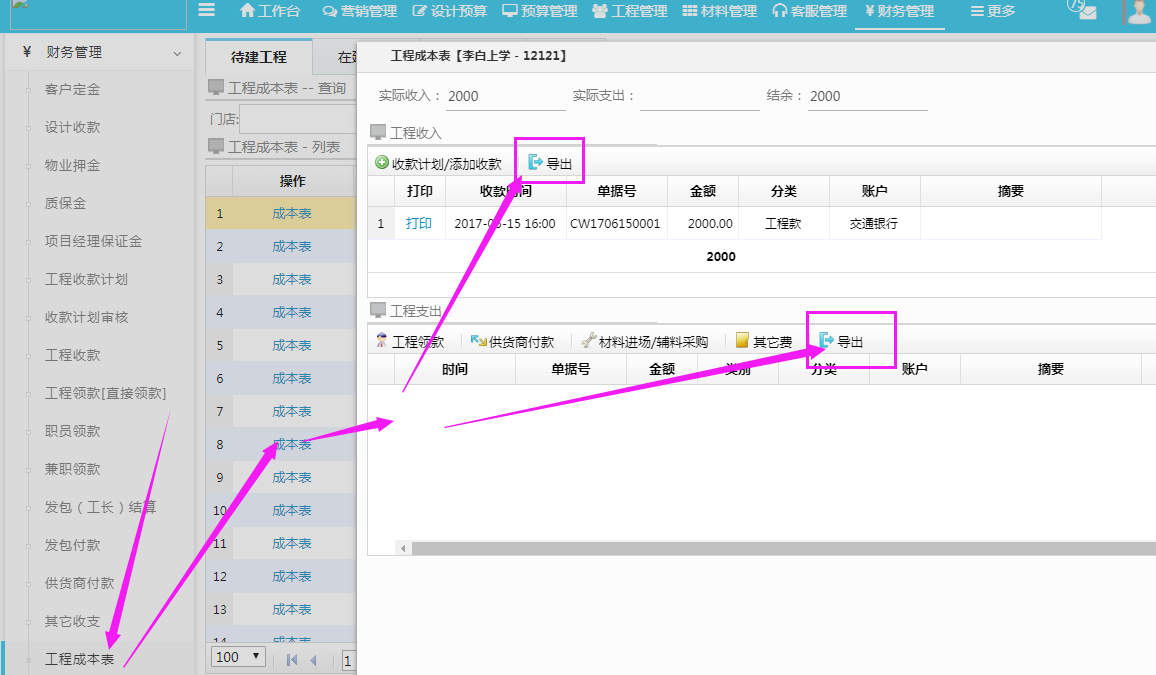The height and width of the screenshot is (675, 1156).
Task: Click inside the 实际支出 input field
Action: 700,96
